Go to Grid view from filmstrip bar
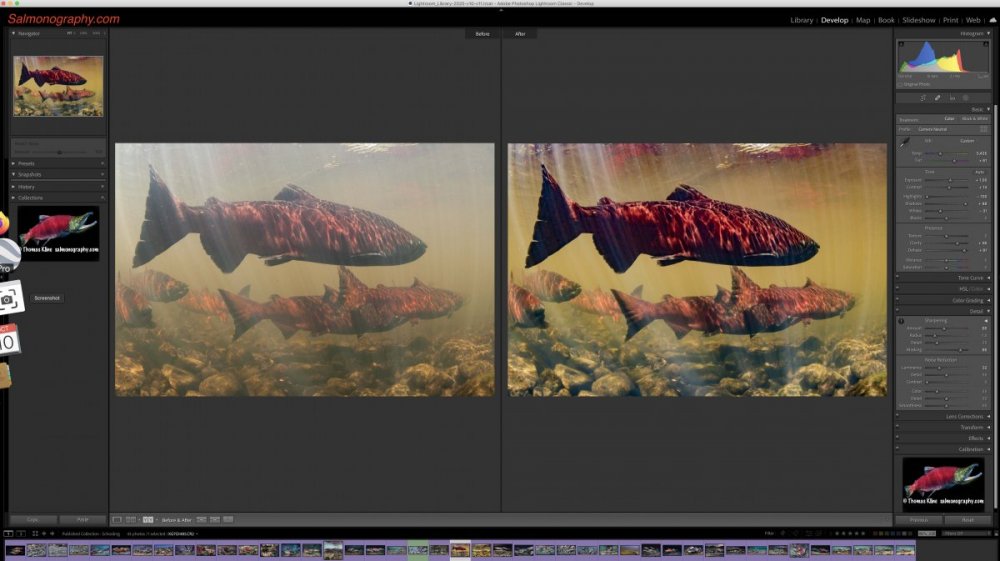1000x561 pixels. 35,534
